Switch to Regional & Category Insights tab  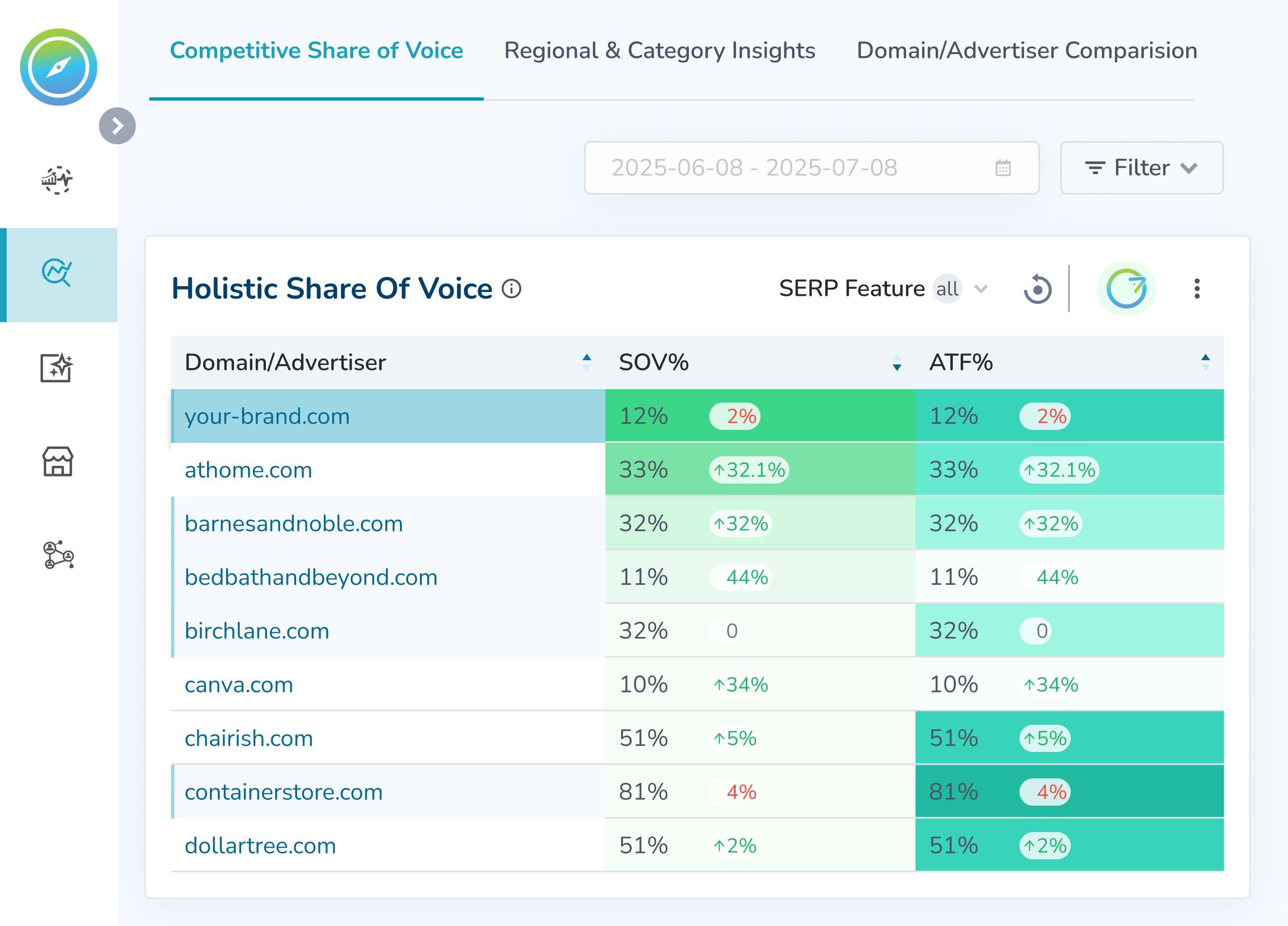[659, 51]
